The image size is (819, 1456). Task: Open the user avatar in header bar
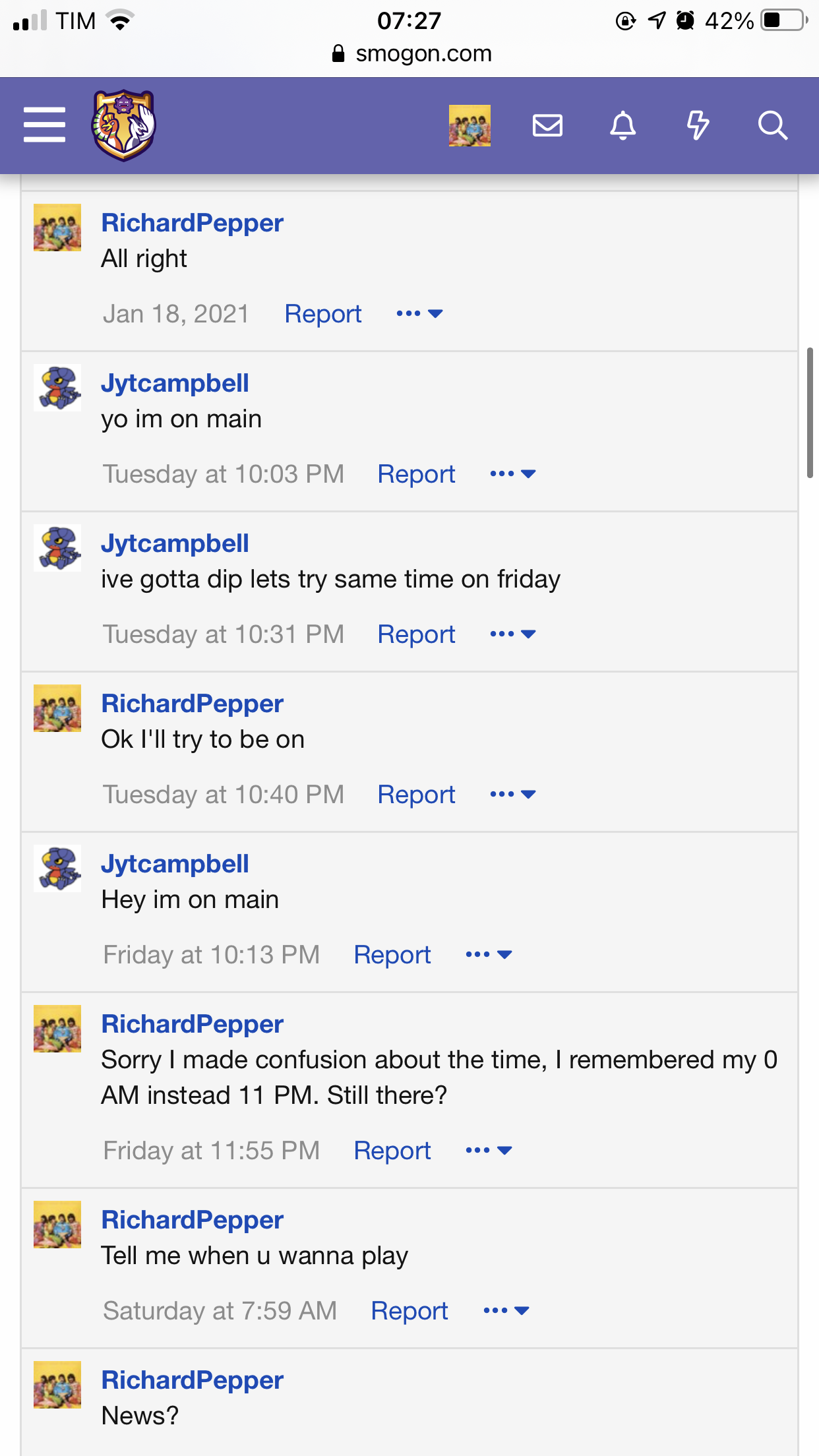(x=470, y=125)
